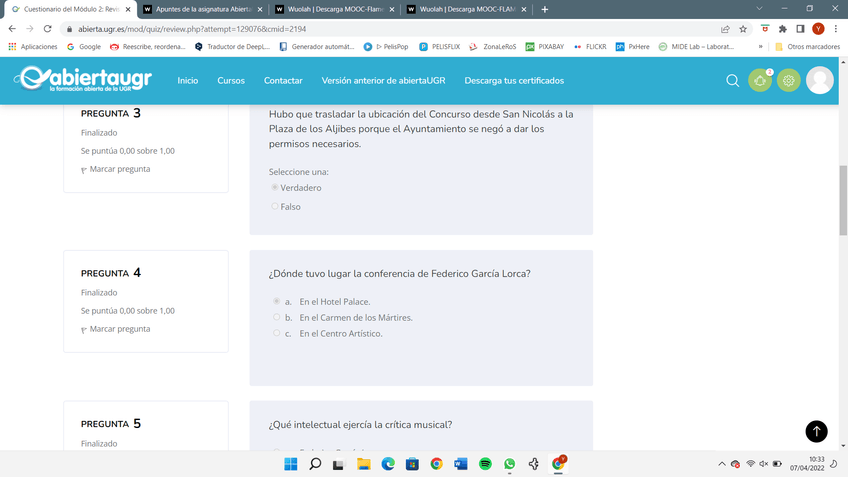Select option b. En el Carmen de los Mártires

point(276,317)
